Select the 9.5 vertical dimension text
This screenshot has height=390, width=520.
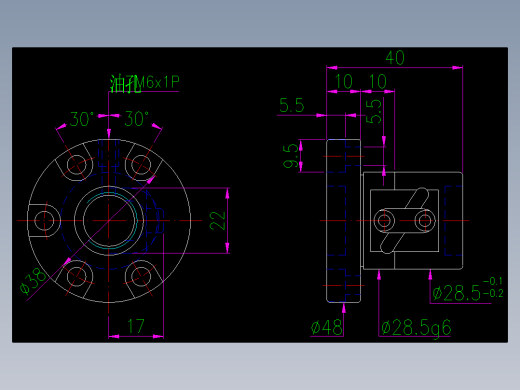(x=290, y=156)
